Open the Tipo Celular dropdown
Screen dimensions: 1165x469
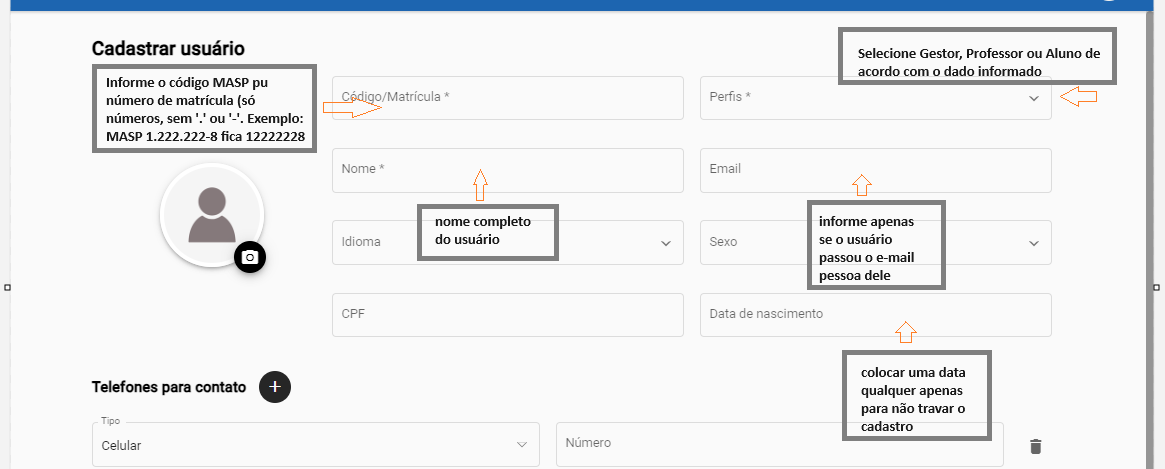pos(315,444)
